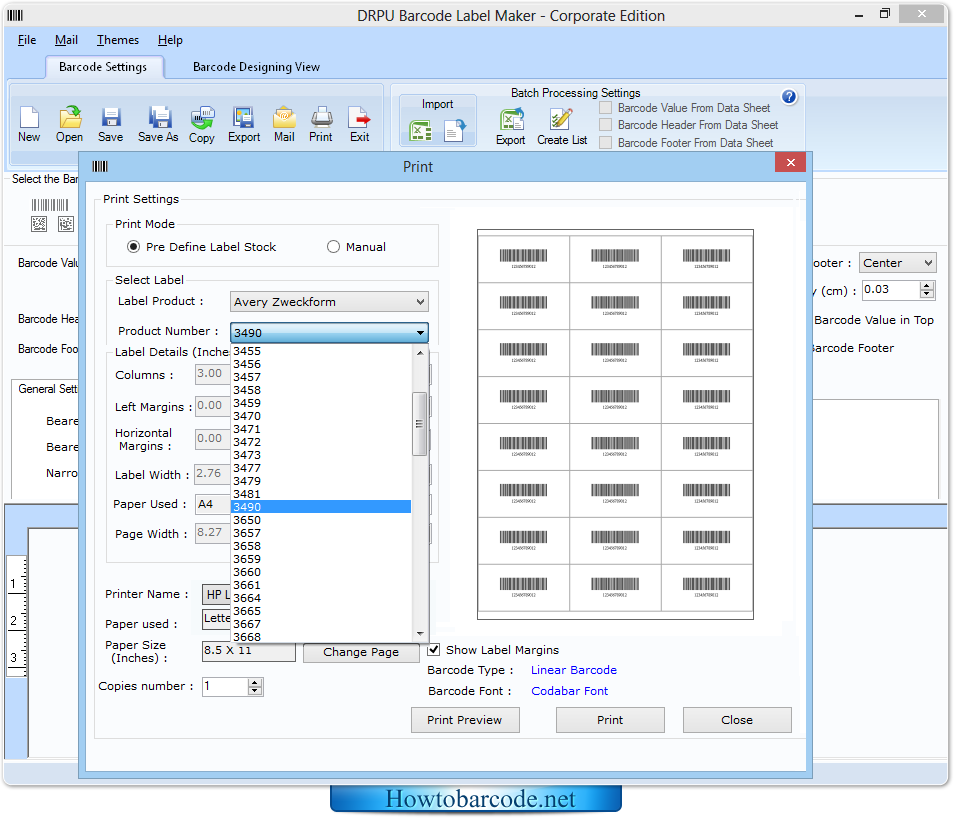Switch to Barcode Settings tab
This screenshot has height=818, width=954.
(x=103, y=67)
